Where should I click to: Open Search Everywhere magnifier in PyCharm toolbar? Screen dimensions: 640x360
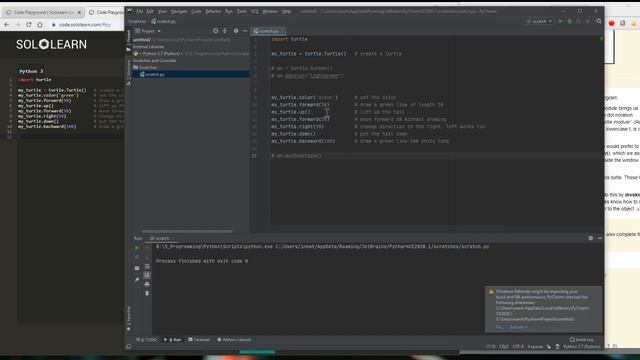(599, 21)
